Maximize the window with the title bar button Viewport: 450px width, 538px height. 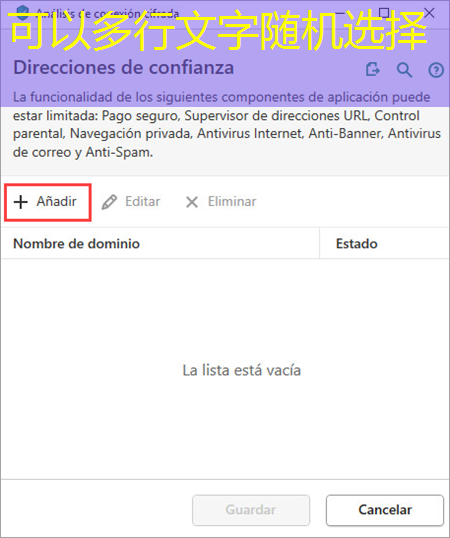(x=384, y=13)
